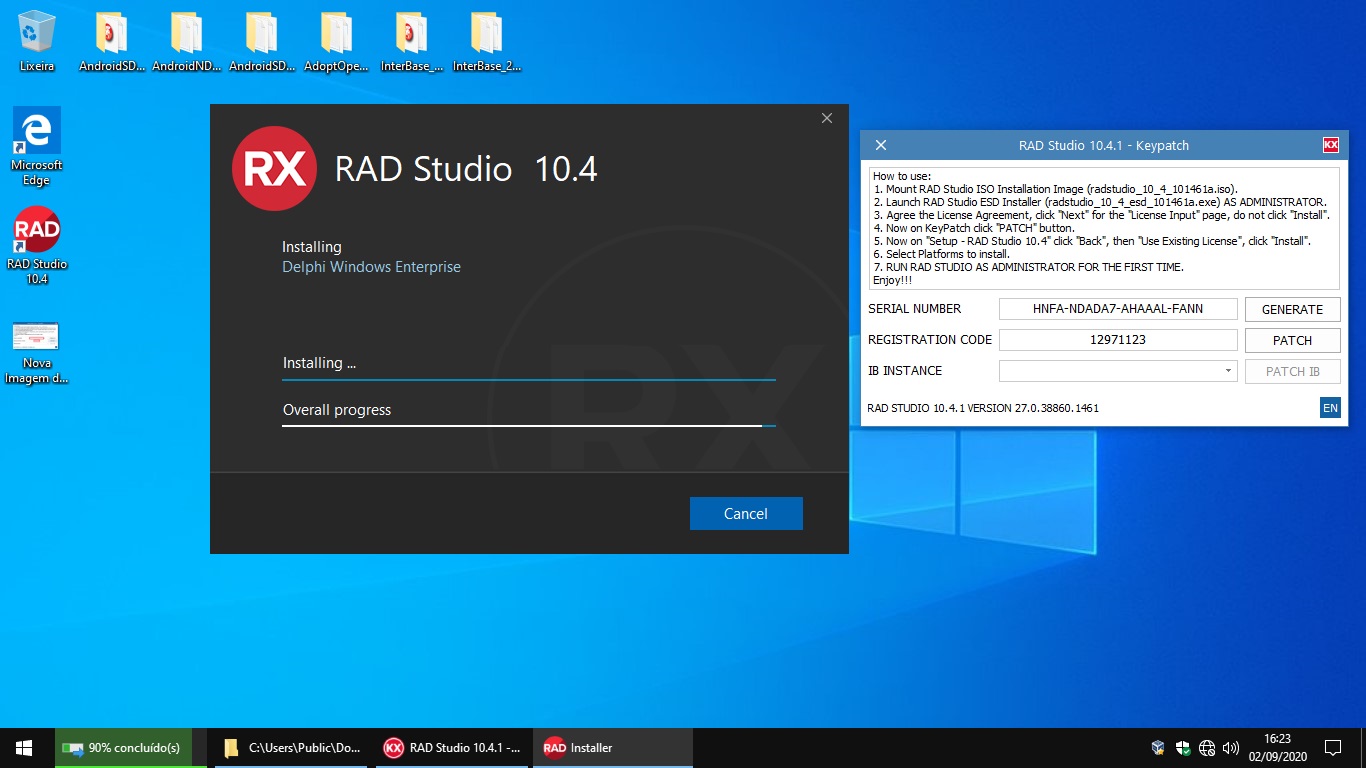Open the volume tray icon
Image resolution: width=1366 pixels, height=768 pixels.
pos(1231,748)
